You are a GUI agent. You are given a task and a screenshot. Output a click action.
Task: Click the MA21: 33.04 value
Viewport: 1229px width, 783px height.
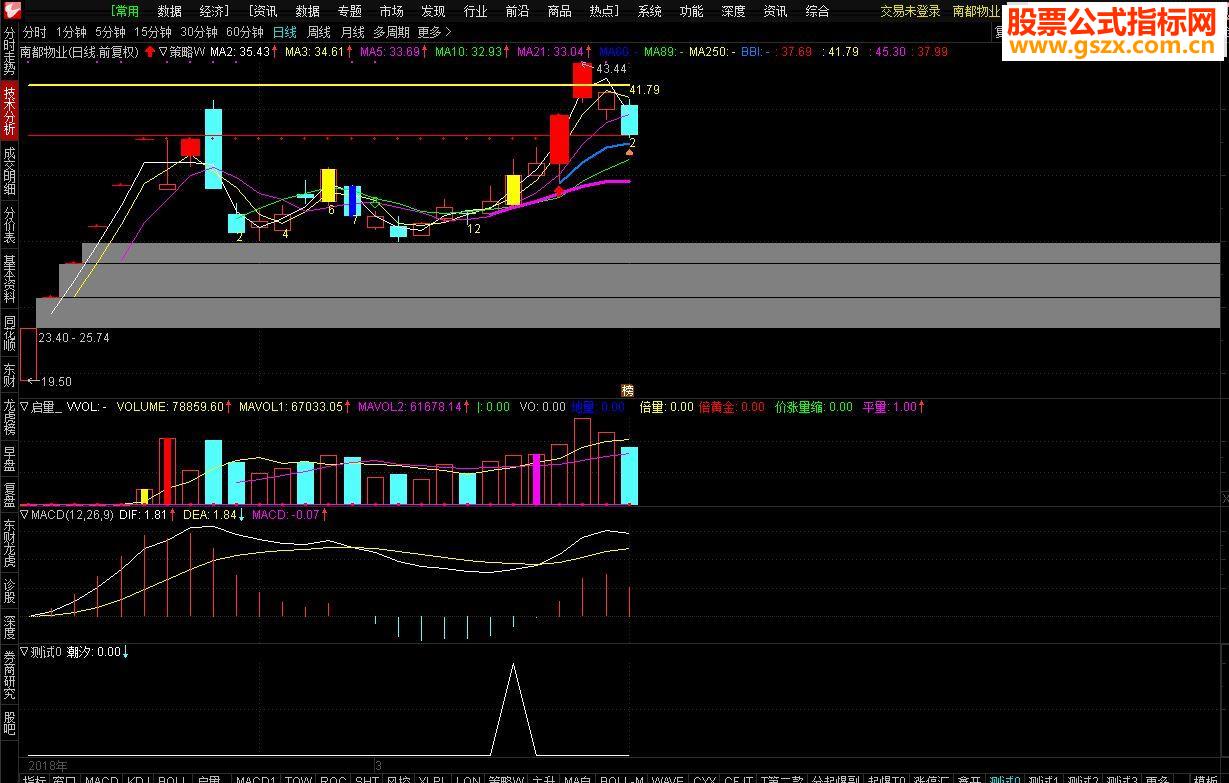[550, 51]
